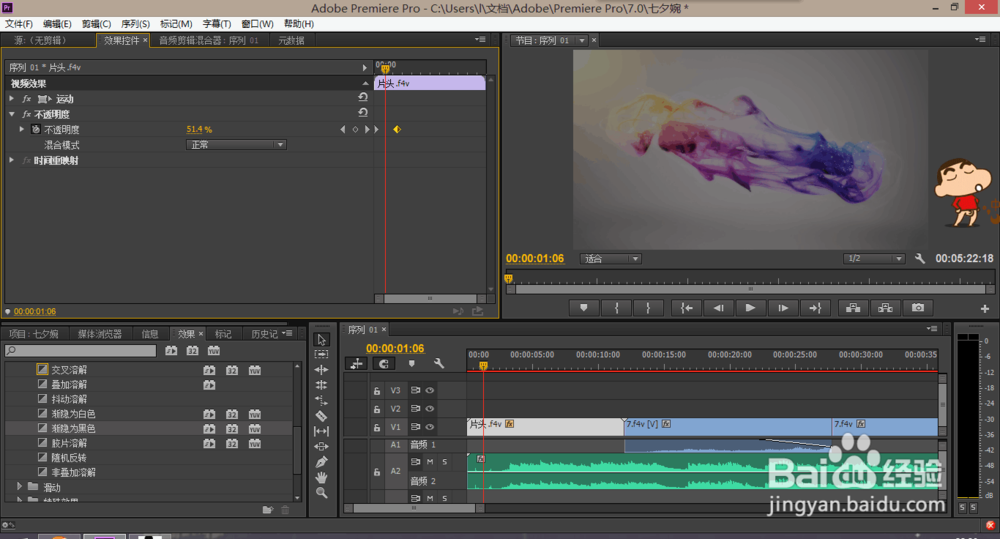Select the Rolling Edit tool
This screenshot has height=539, width=1000.
(x=321, y=385)
